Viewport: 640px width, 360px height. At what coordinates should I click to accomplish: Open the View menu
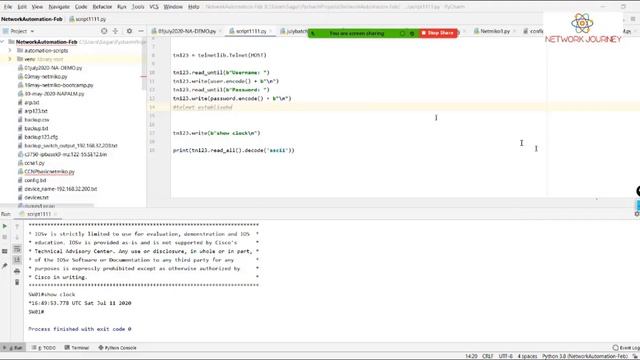(x=37, y=7)
